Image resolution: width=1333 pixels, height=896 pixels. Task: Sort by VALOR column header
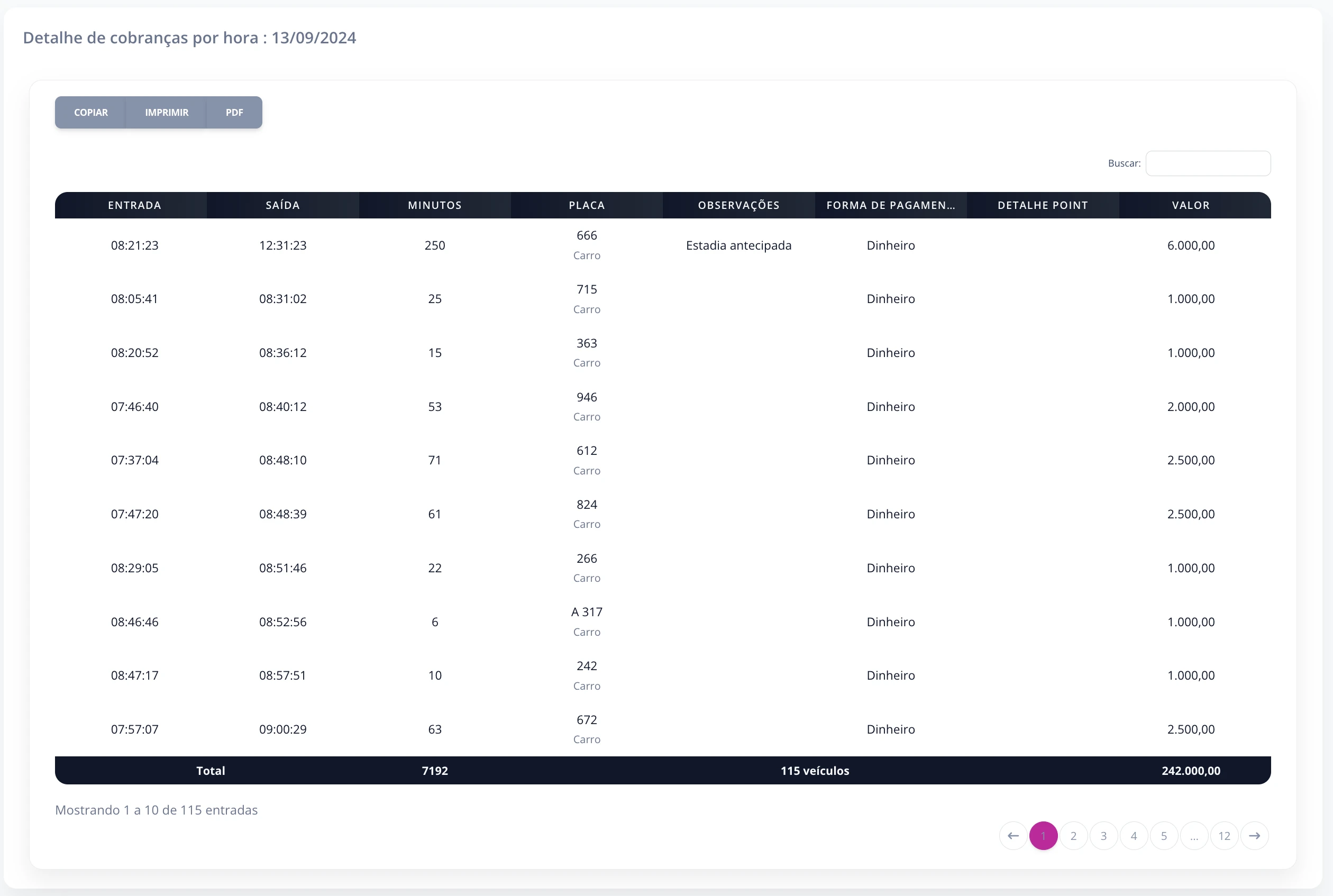click(1191, 205)
